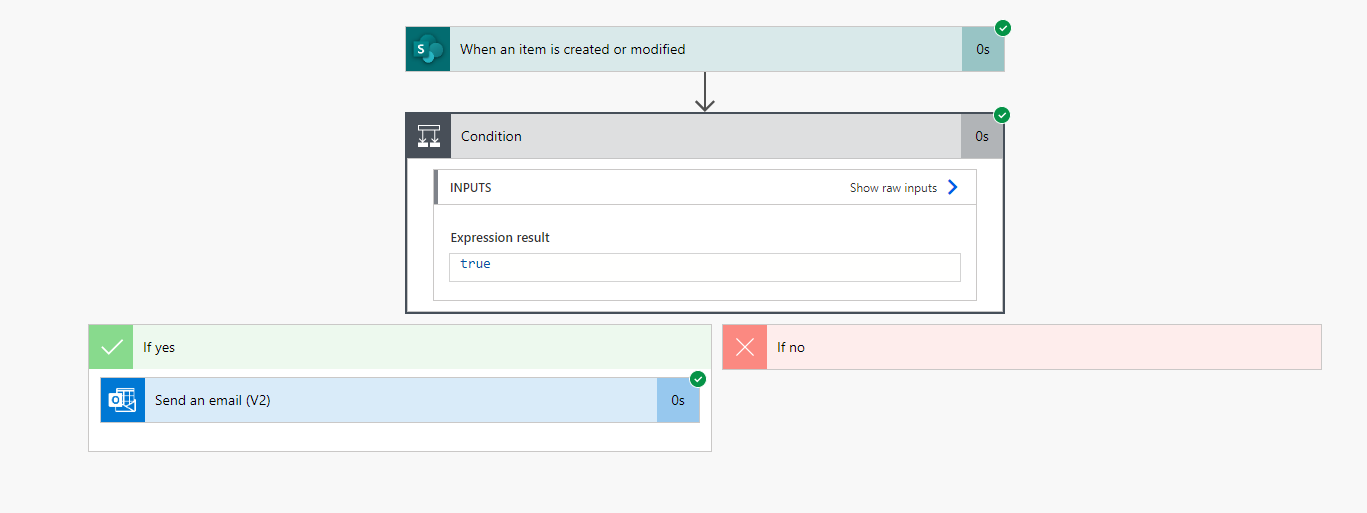
Task: Click the green checkmark icon on If yes
Action: click(x=111, y=347)
